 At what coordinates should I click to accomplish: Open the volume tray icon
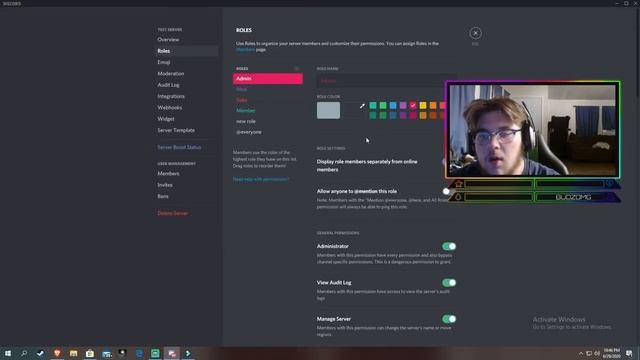[597, 353]
